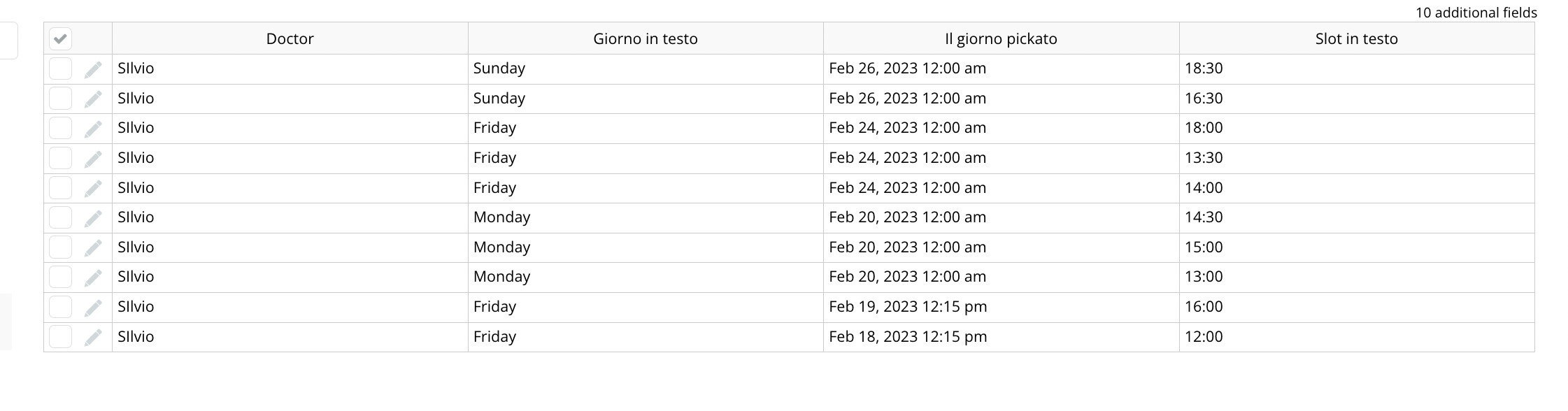Click the pencil icon for the Feb 19 16:00 row

[x=93, y=308]
